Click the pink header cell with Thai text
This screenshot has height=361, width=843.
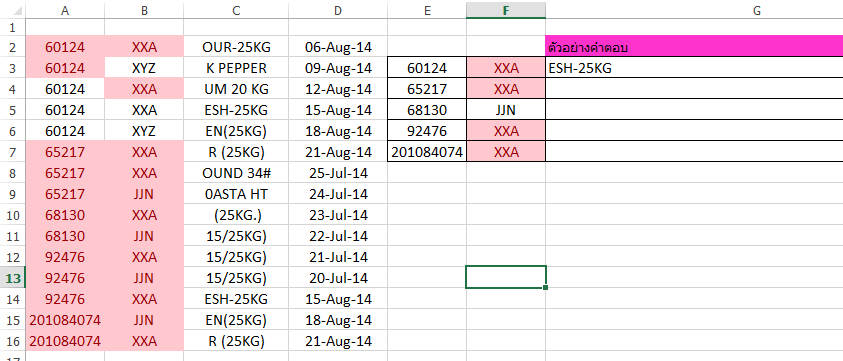tap(694, 47)
